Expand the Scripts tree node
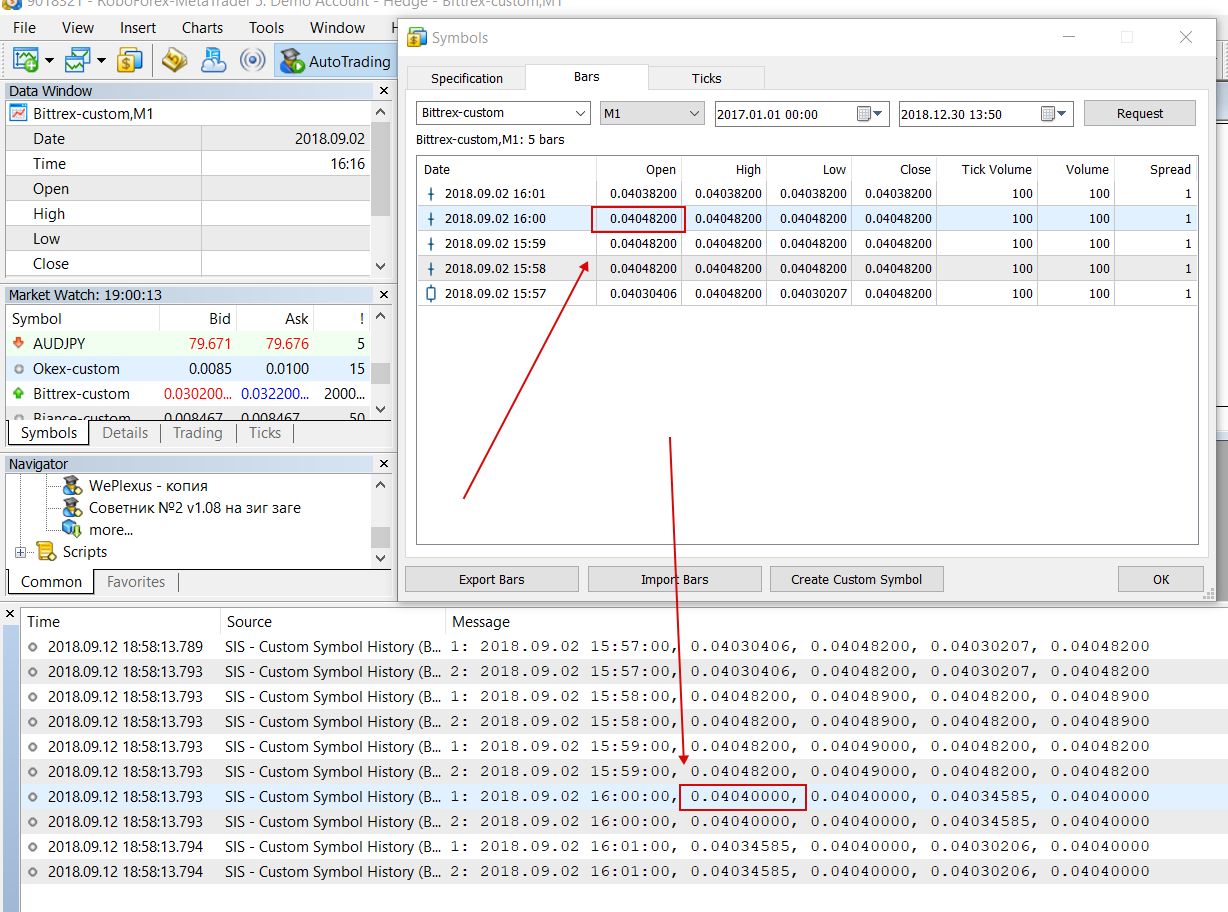 (20, 552)
